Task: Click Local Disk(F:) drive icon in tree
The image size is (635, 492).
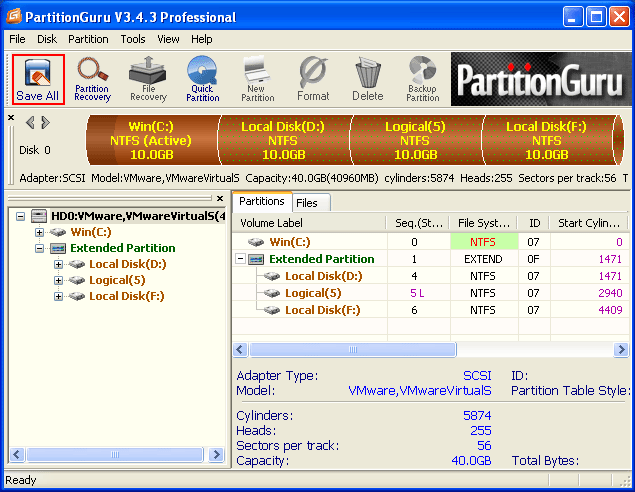Action: (77, 296)
